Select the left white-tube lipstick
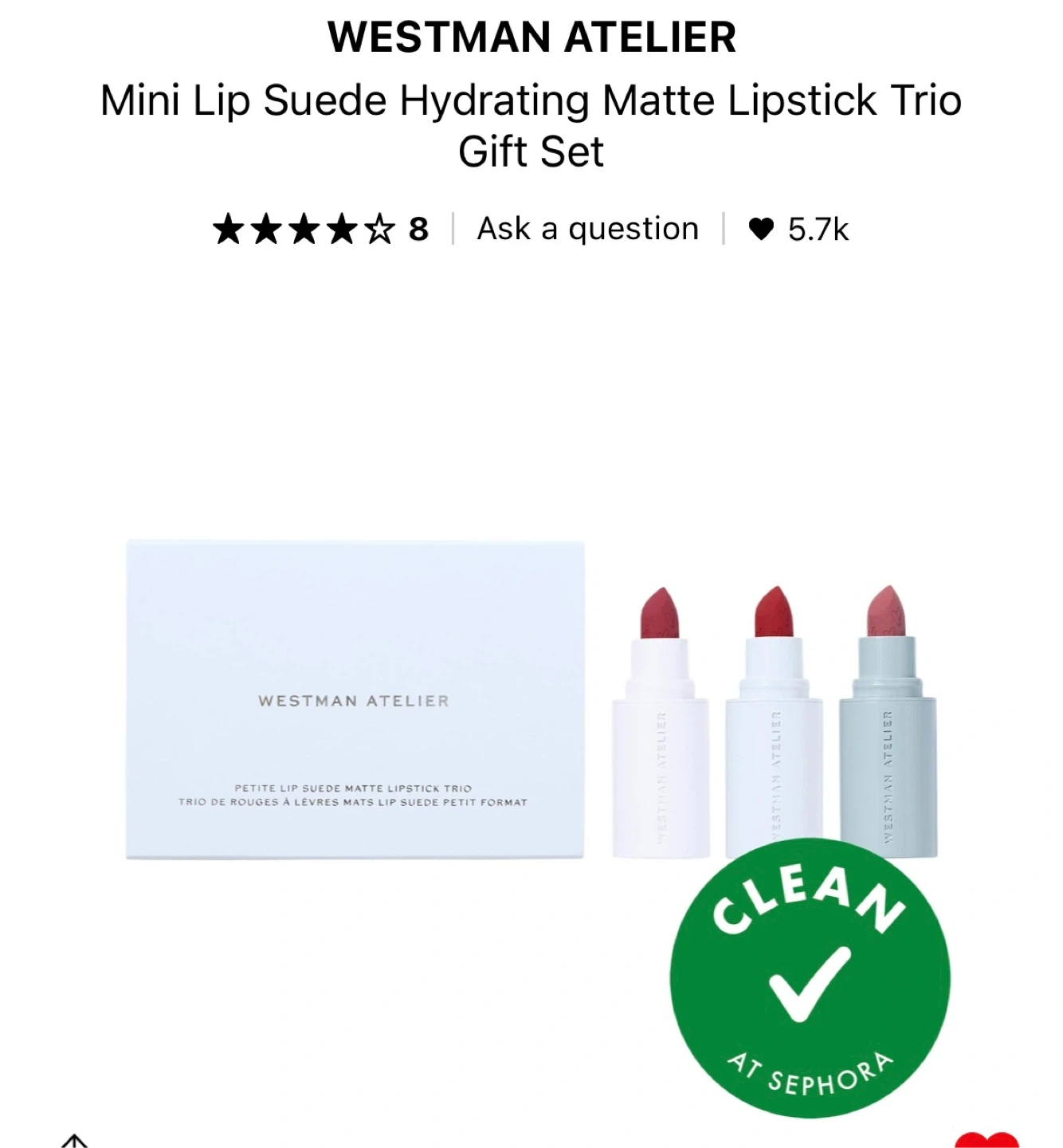The image size is (1063, 1148). (x=661, y=721)
